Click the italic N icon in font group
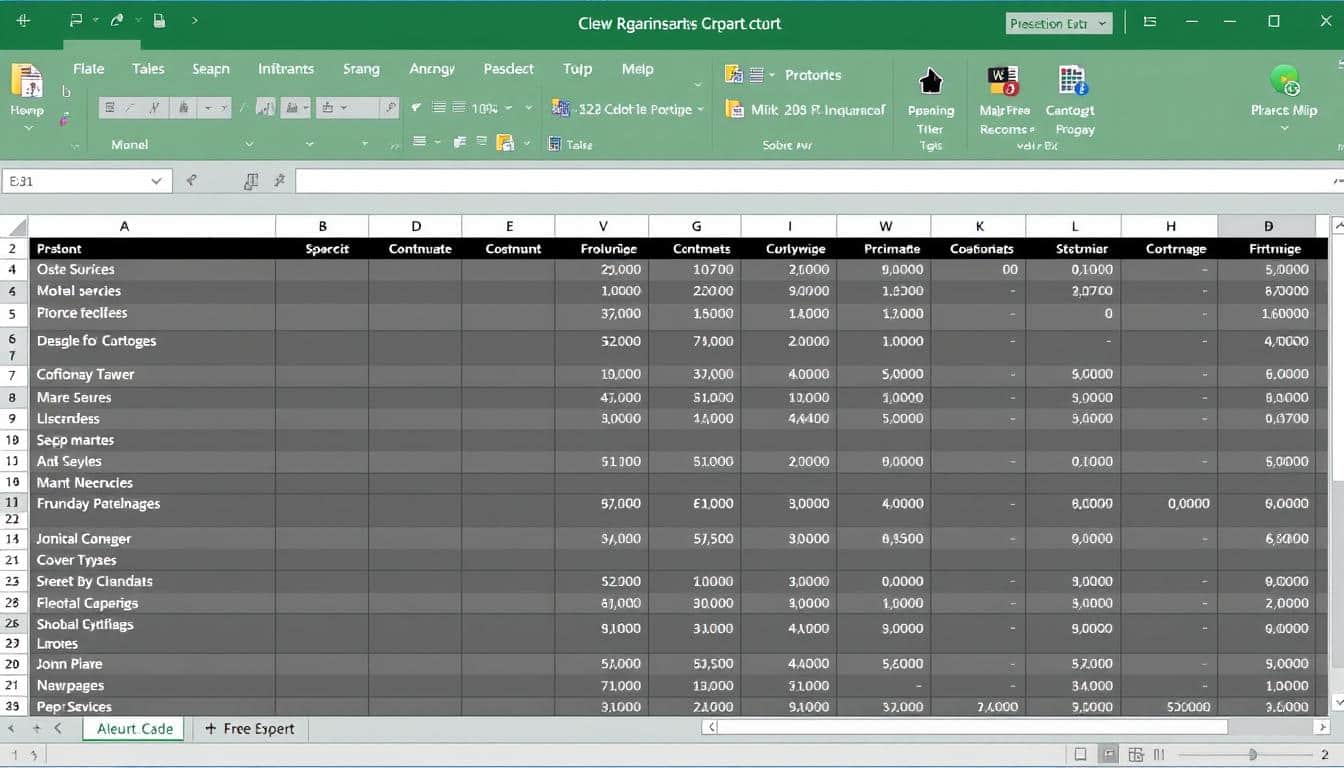Viewport: 1344px width, 768px height. pyautogui.click(x=153, y=108)
